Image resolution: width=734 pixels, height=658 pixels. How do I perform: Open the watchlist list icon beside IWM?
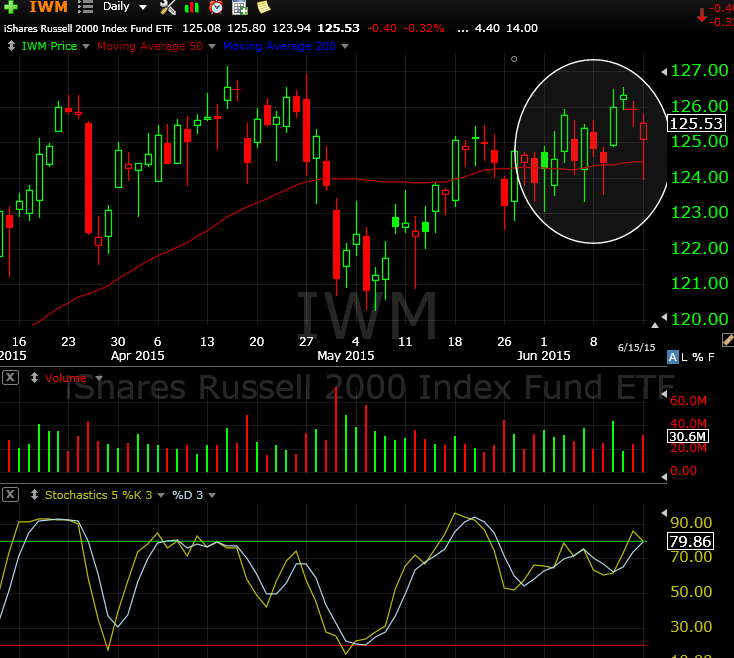click(x=85, y=6)
